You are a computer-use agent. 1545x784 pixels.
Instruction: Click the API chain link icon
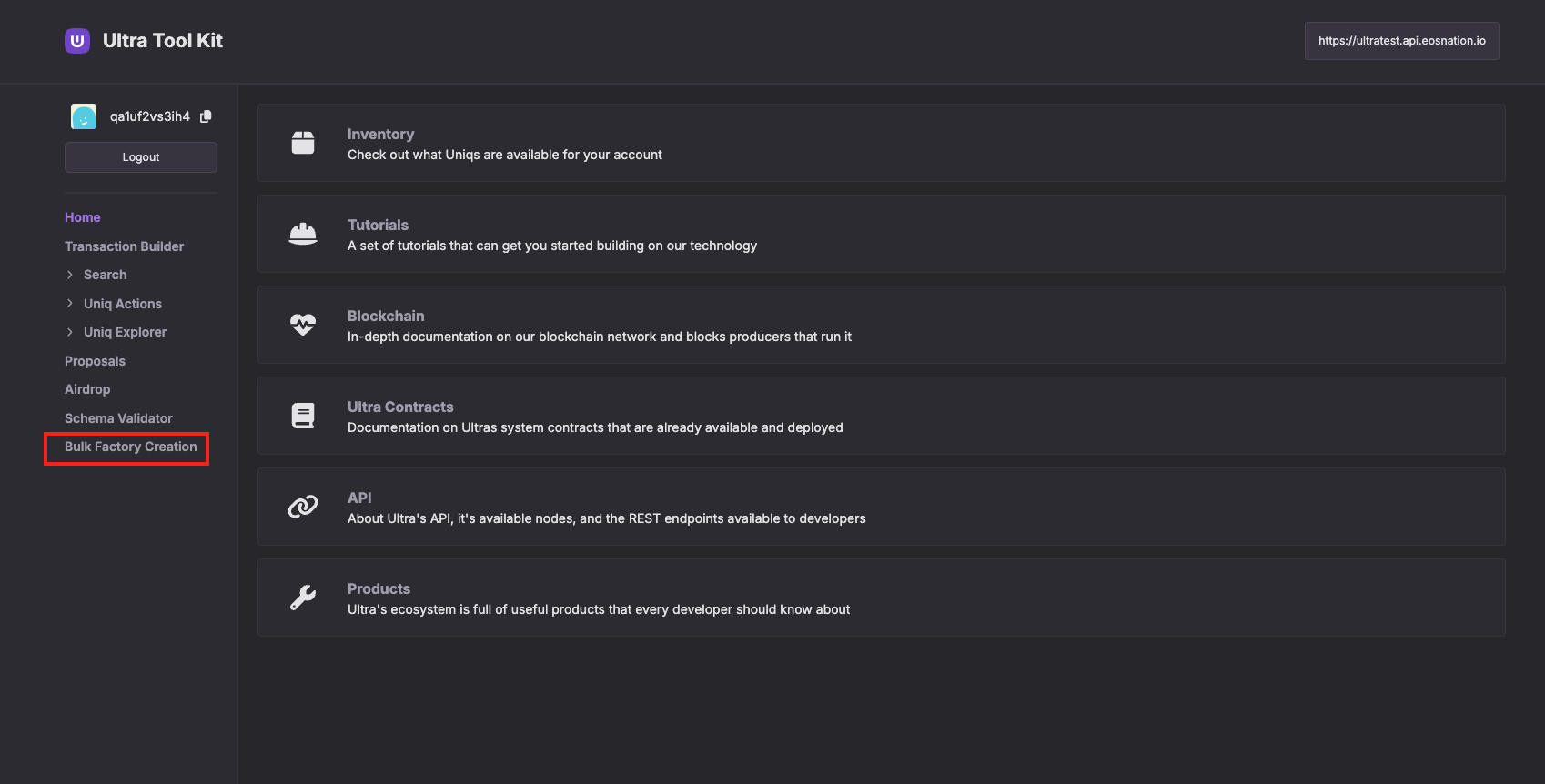pos(303,507)
